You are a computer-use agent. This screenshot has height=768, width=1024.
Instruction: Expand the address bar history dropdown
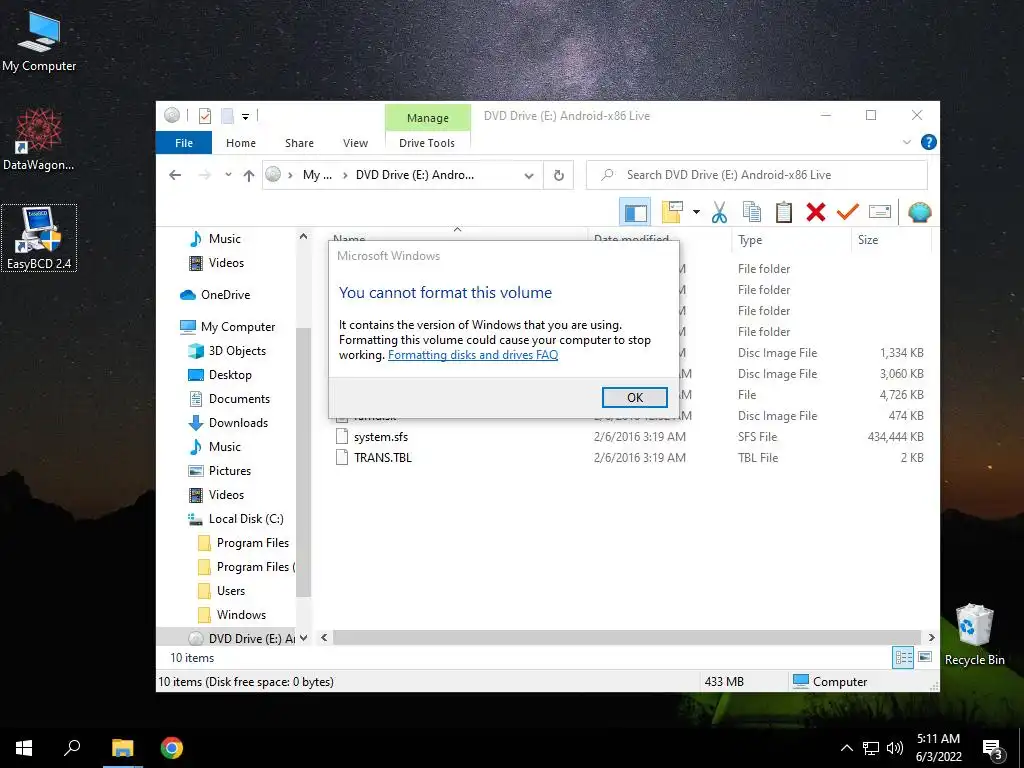529,176
